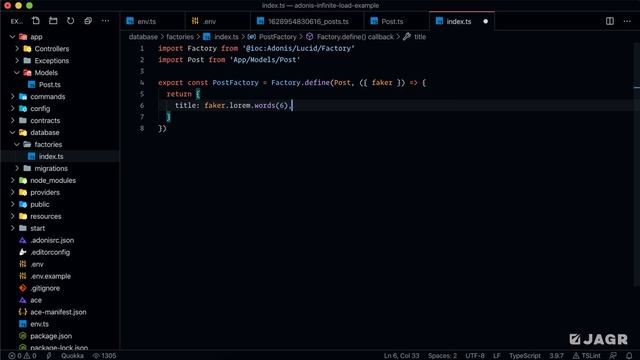640x360 pixels.
Task: Open explorer more actions menu
Action: (105, 21)
